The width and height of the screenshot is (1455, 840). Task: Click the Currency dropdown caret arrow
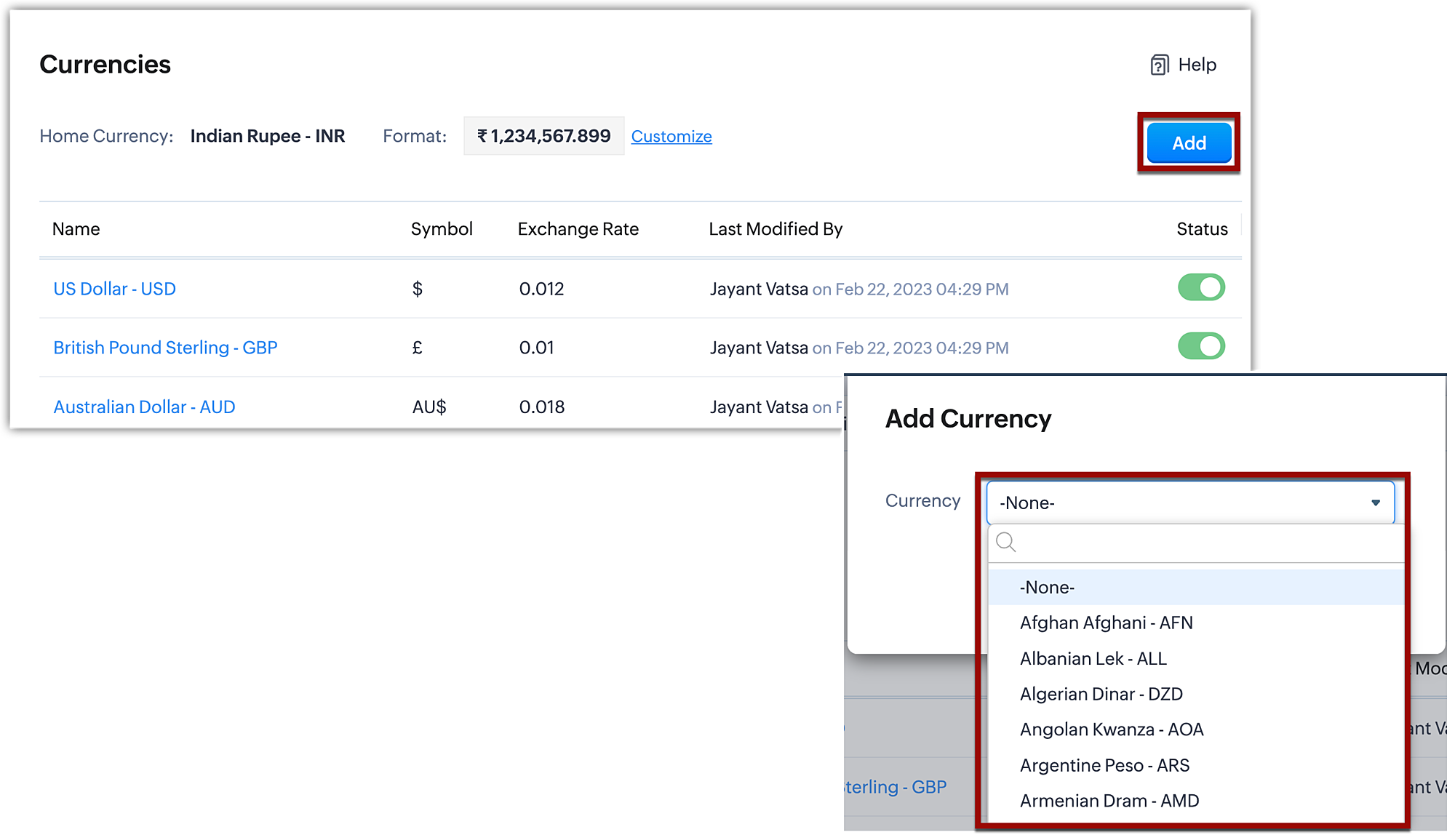tap(1375, 503)
